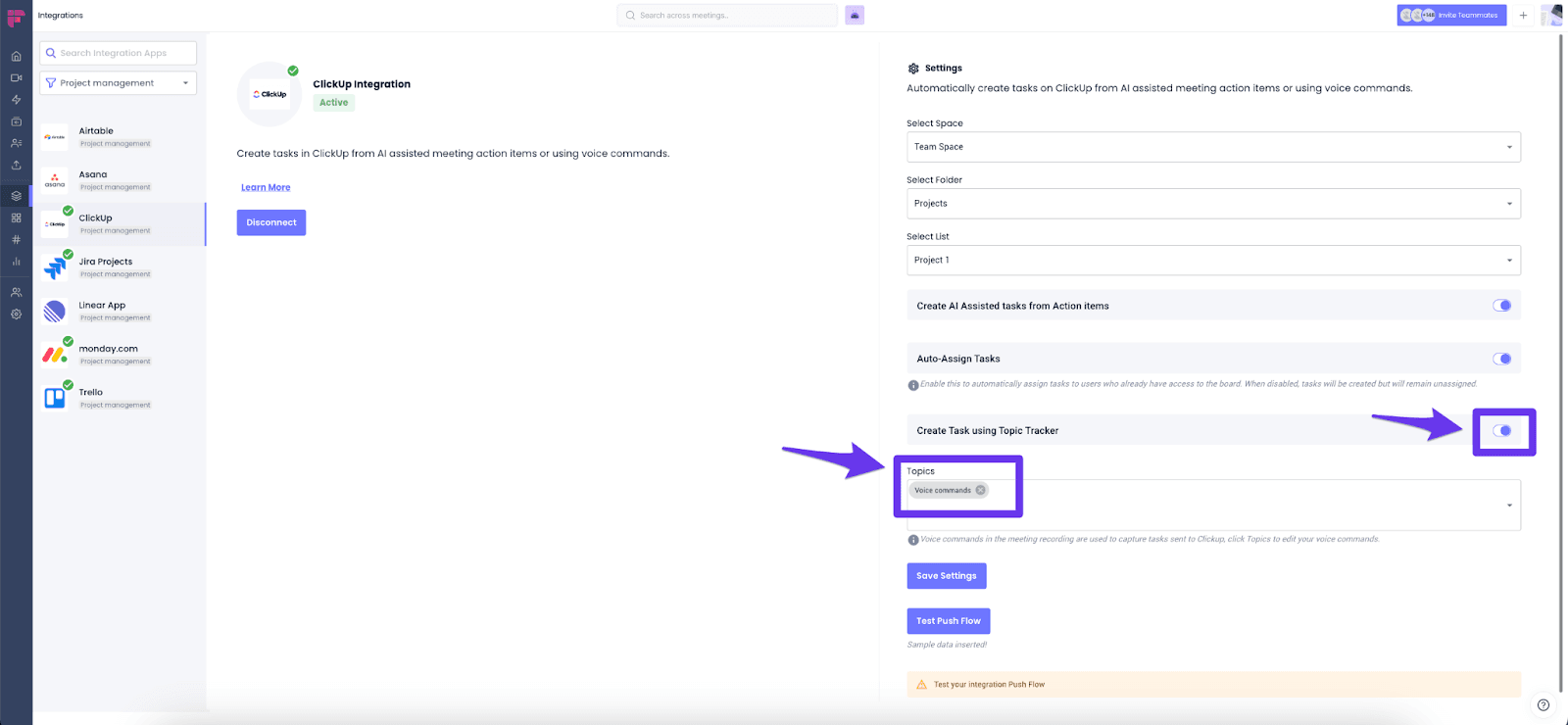
Task: Select the Trello integration
Action: pyautogui.click(x=120, y=398)
